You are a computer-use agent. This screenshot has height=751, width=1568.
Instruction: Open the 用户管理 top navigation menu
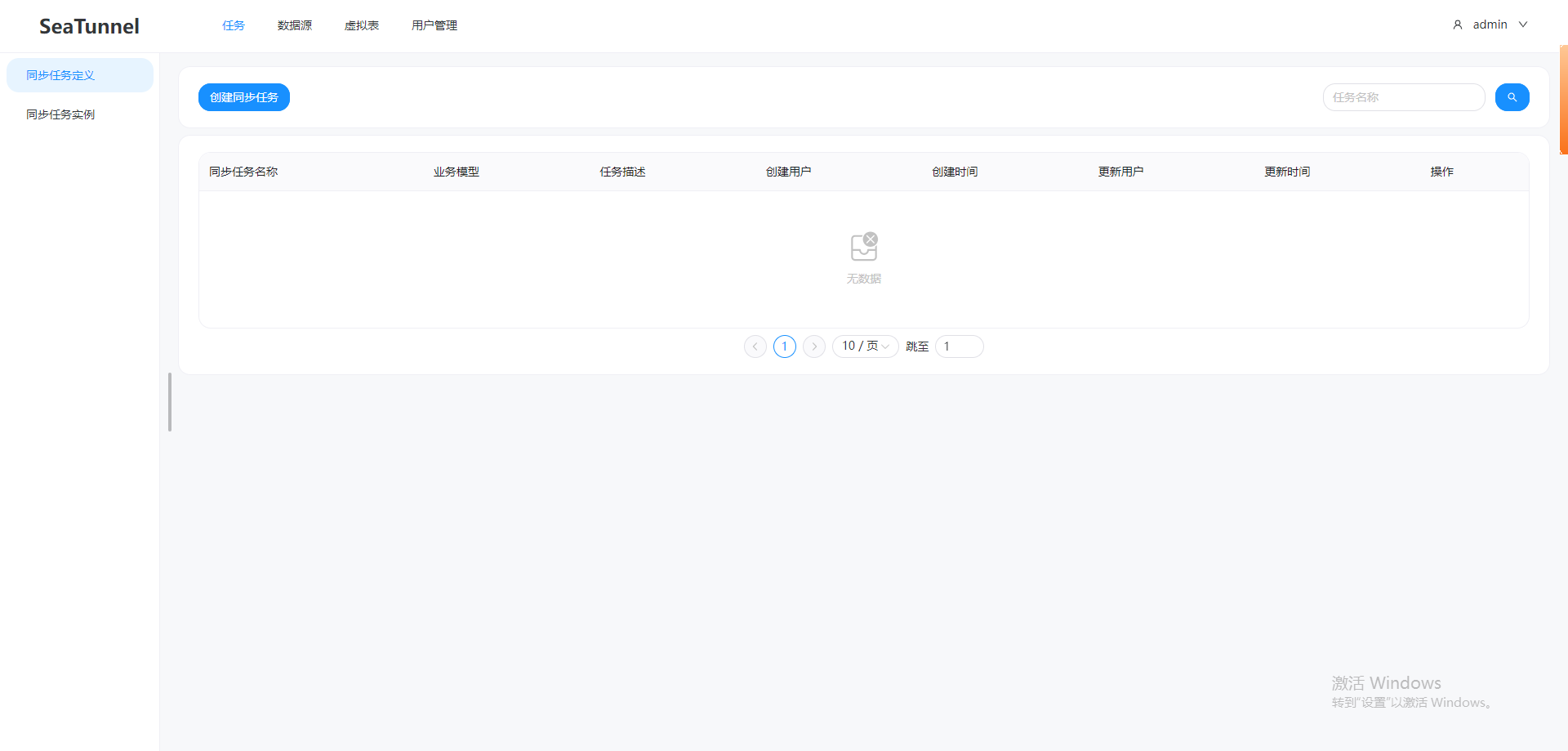pos(434,25)
